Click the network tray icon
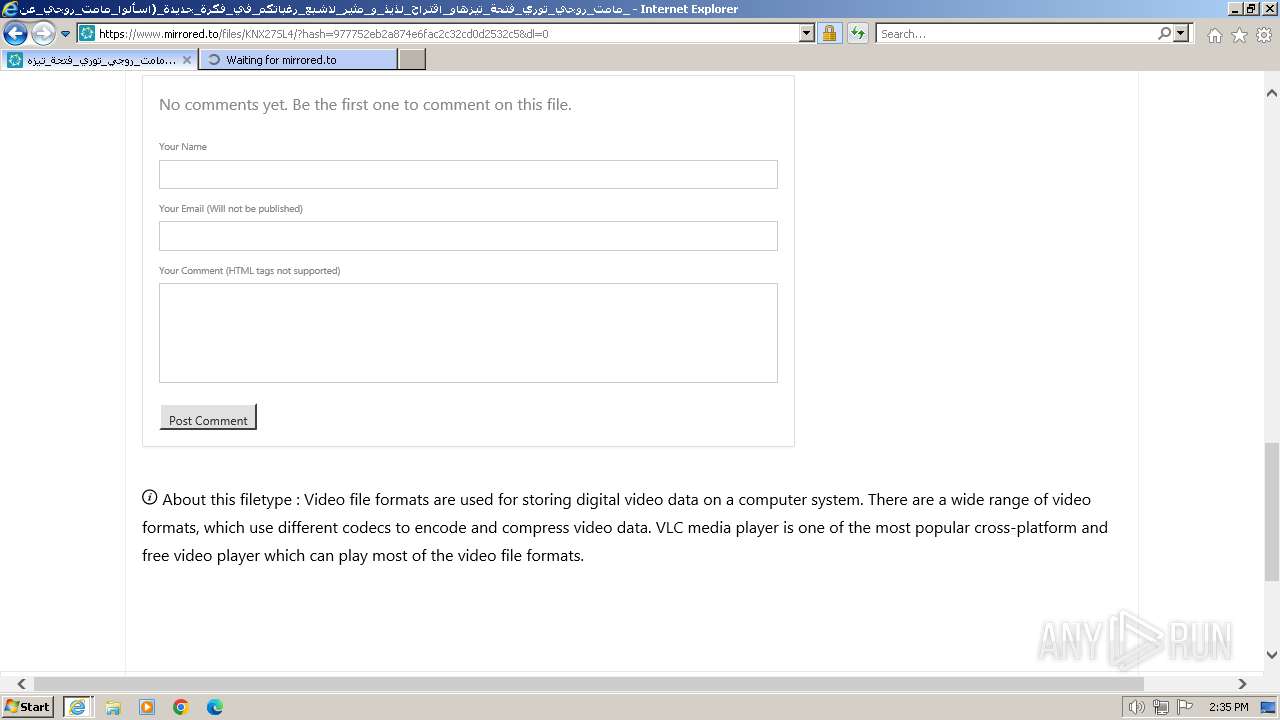This screenshot has width=1280, height=720. click(x=1161, y=707)
